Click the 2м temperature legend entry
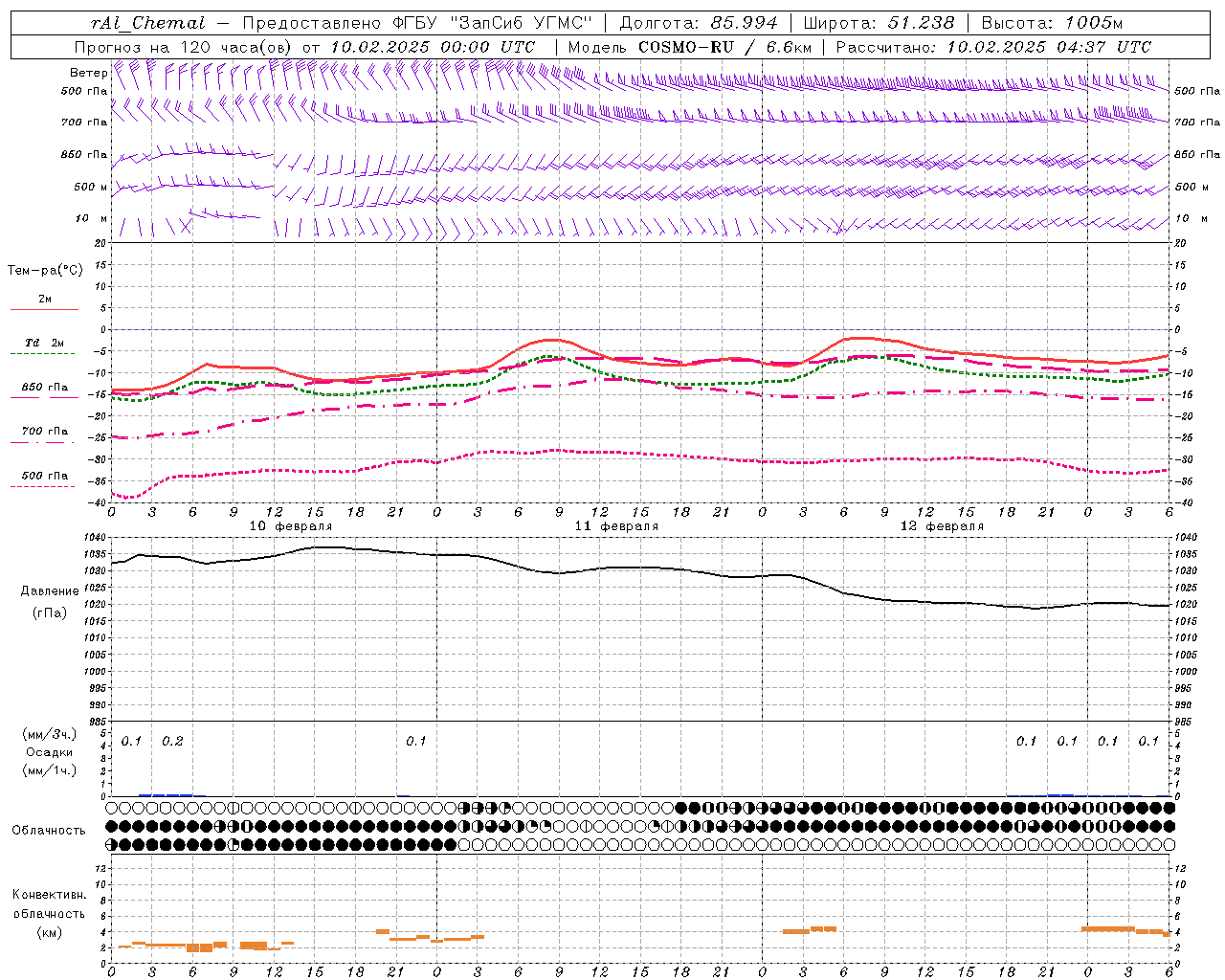Viewport: 1225px width, 980px height. point(45,299)
